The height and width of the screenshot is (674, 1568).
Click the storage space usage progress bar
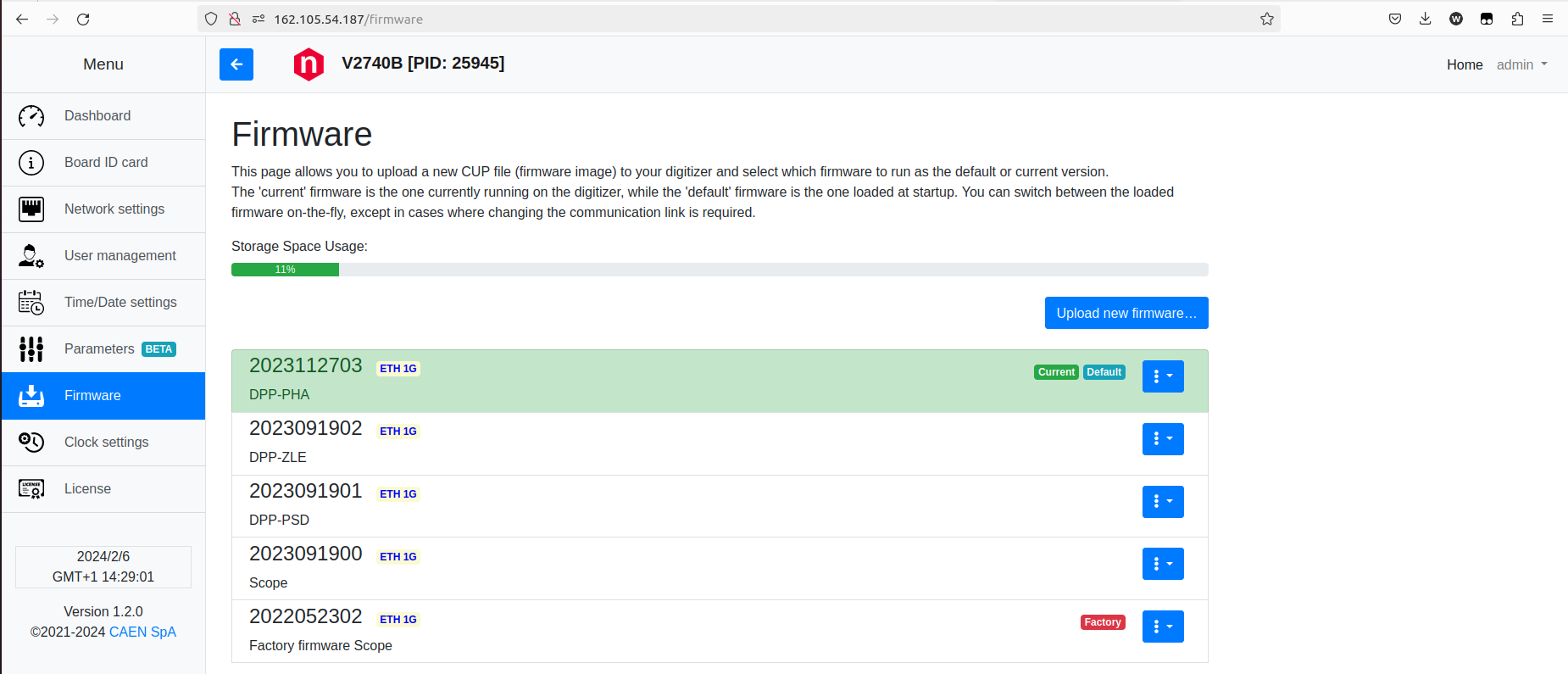720,270
